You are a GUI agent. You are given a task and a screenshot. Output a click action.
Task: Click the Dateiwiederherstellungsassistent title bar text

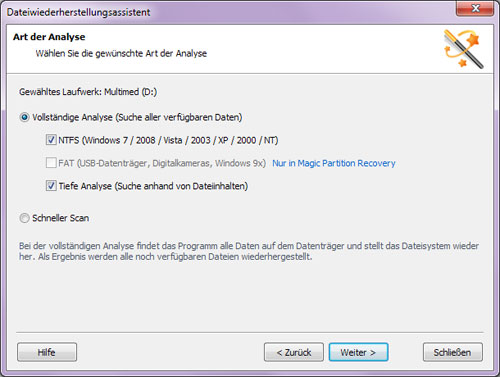coord(78,12)
